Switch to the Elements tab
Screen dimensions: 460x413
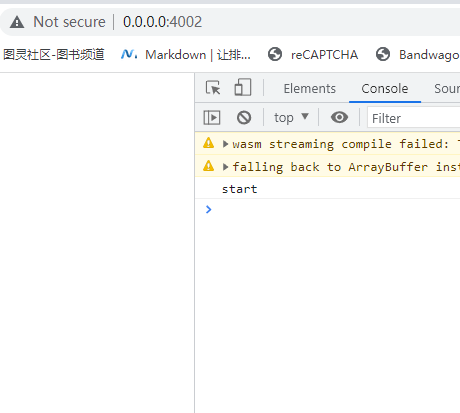[x=310, y=89]
